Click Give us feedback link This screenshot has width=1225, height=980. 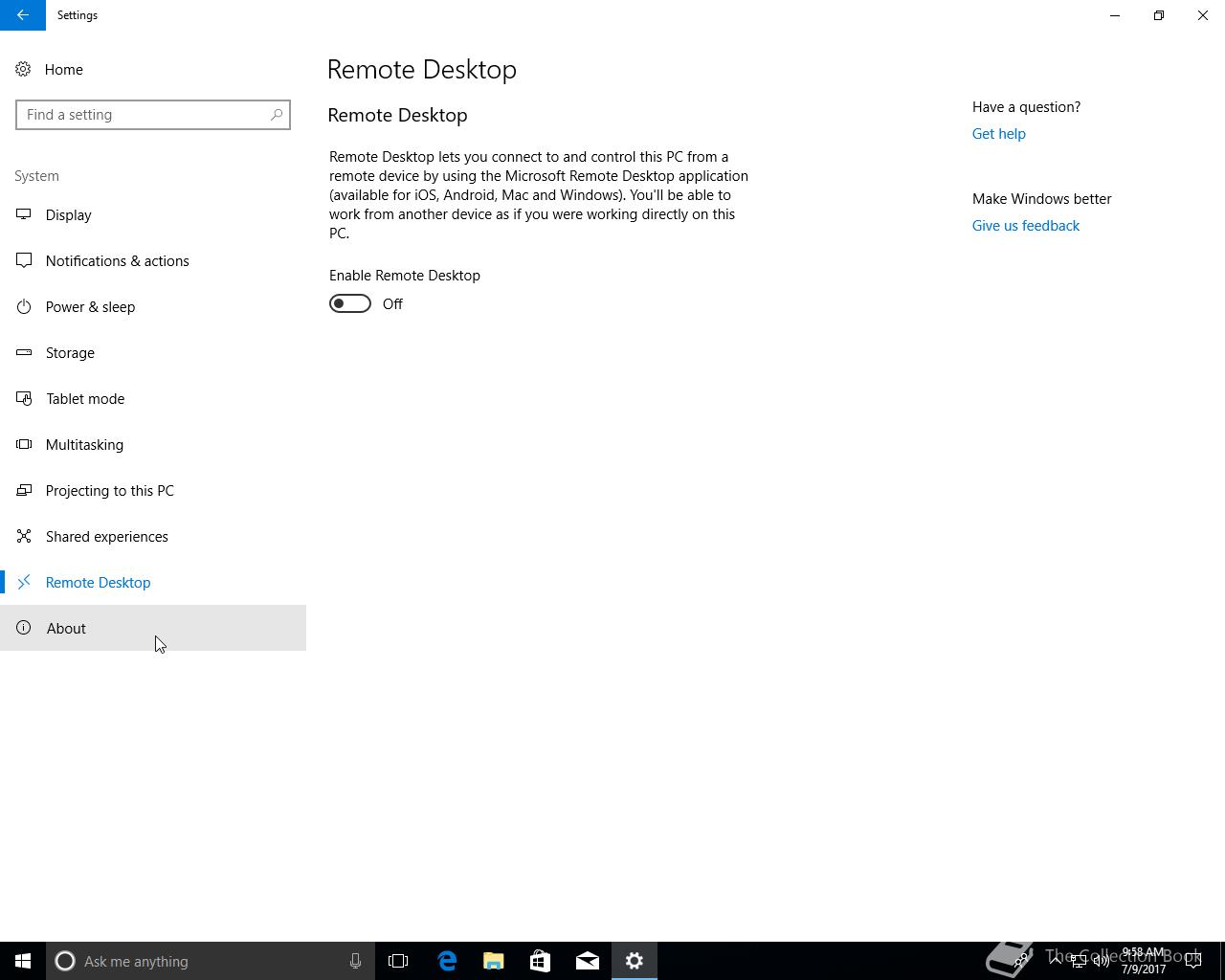tap(1026, 226)
